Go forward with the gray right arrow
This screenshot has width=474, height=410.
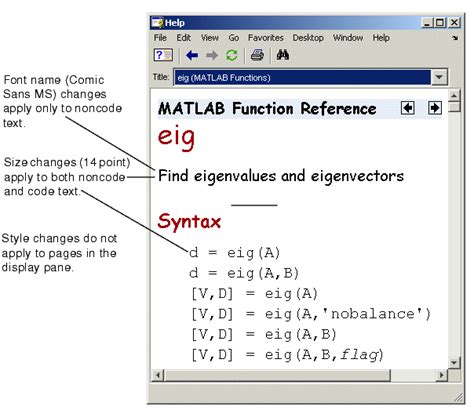click(x=212, y=55)
